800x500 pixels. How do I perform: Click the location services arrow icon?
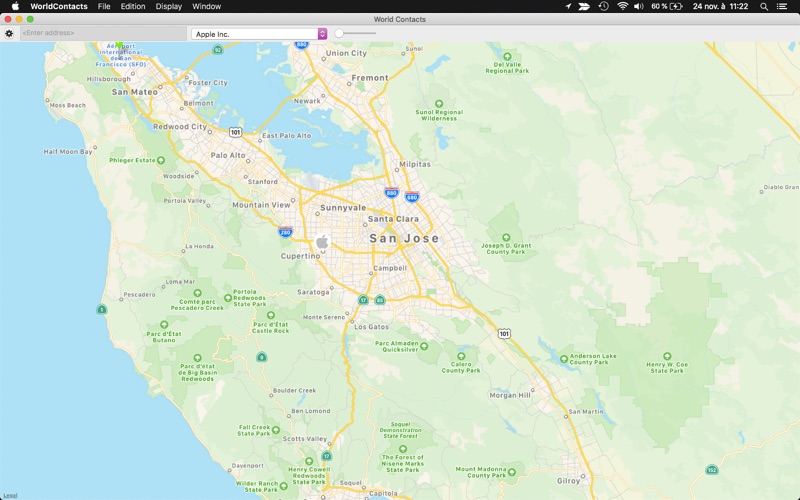click(x=568, y=7)
